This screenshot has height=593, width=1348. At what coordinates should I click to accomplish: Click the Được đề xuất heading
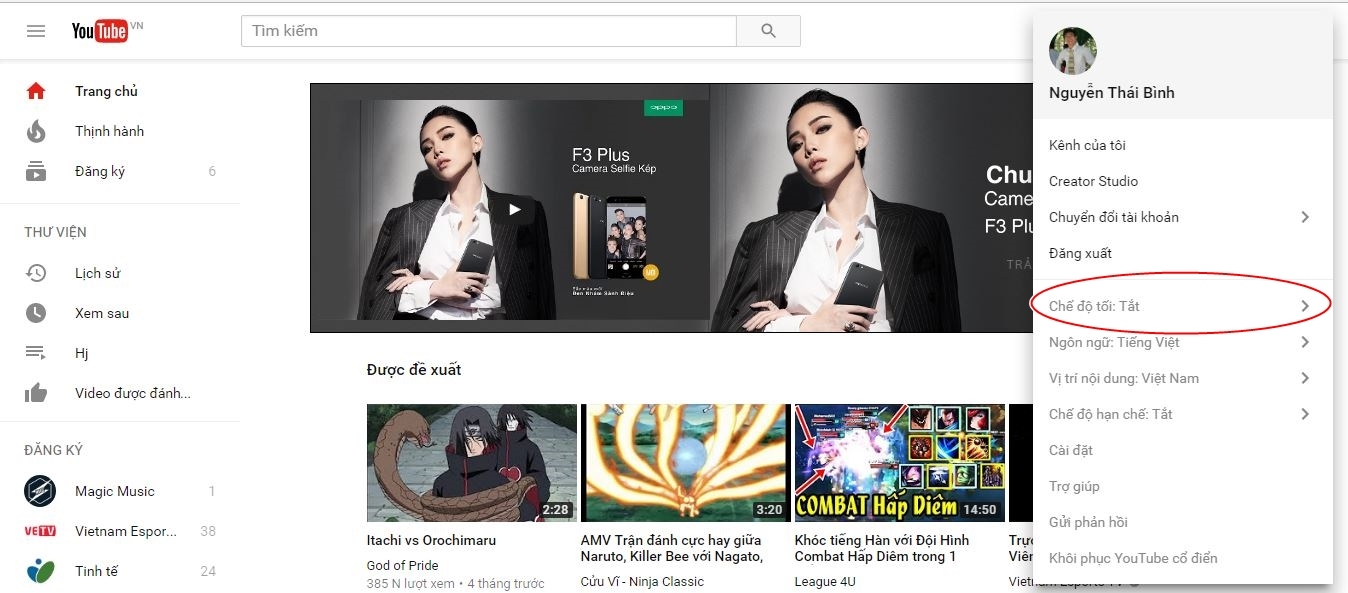point(414,370)
